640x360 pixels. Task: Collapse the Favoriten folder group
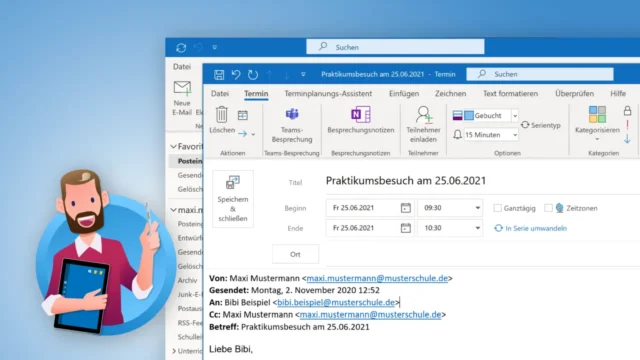(x=174, y=146)
